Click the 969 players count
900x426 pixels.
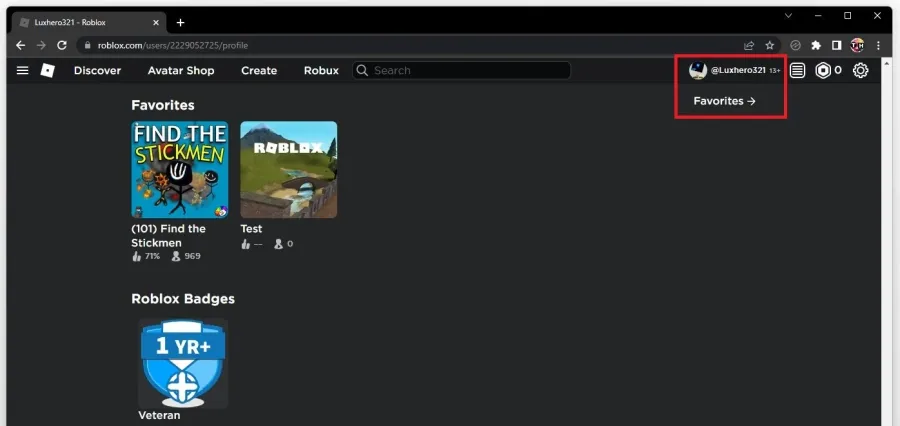[192, 256]
